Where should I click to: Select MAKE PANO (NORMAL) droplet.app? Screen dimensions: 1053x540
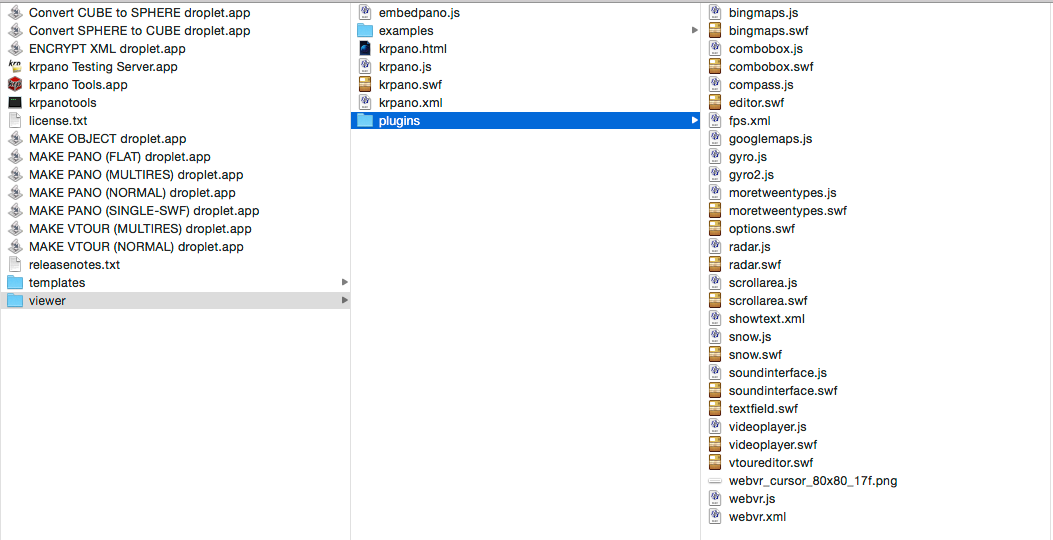coord(132,193)
